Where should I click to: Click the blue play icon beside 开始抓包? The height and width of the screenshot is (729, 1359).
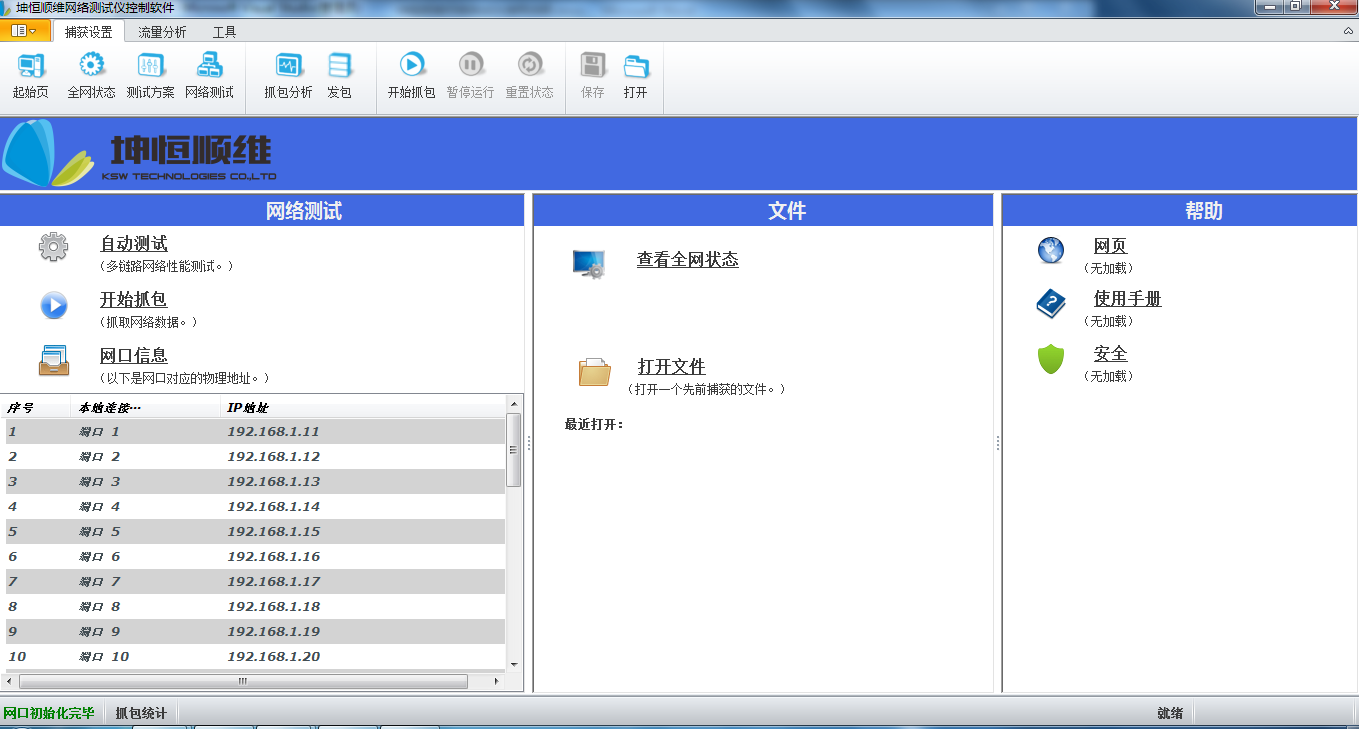tap(54, 305)
